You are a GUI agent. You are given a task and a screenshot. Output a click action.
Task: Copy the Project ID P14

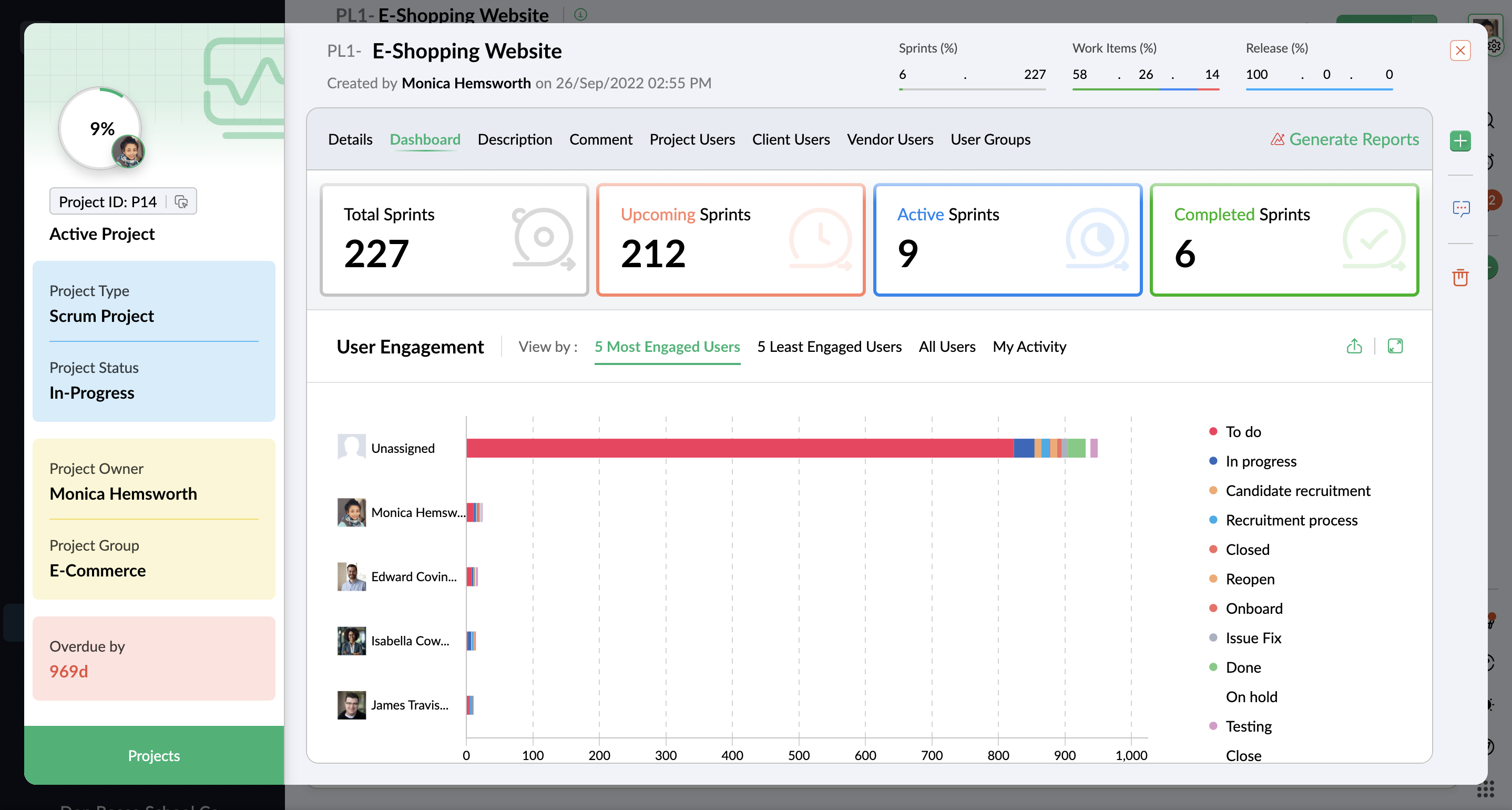(x=181, y=202)
